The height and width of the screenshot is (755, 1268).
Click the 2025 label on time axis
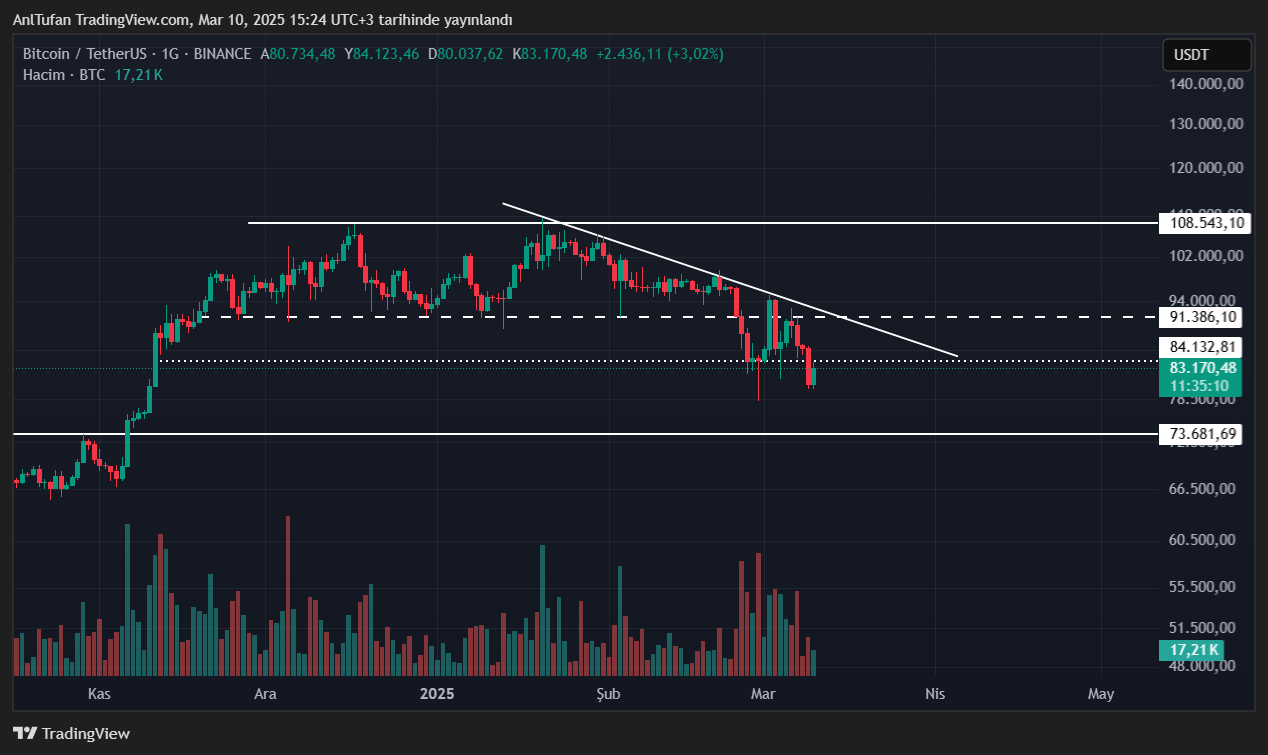point(436,693)
